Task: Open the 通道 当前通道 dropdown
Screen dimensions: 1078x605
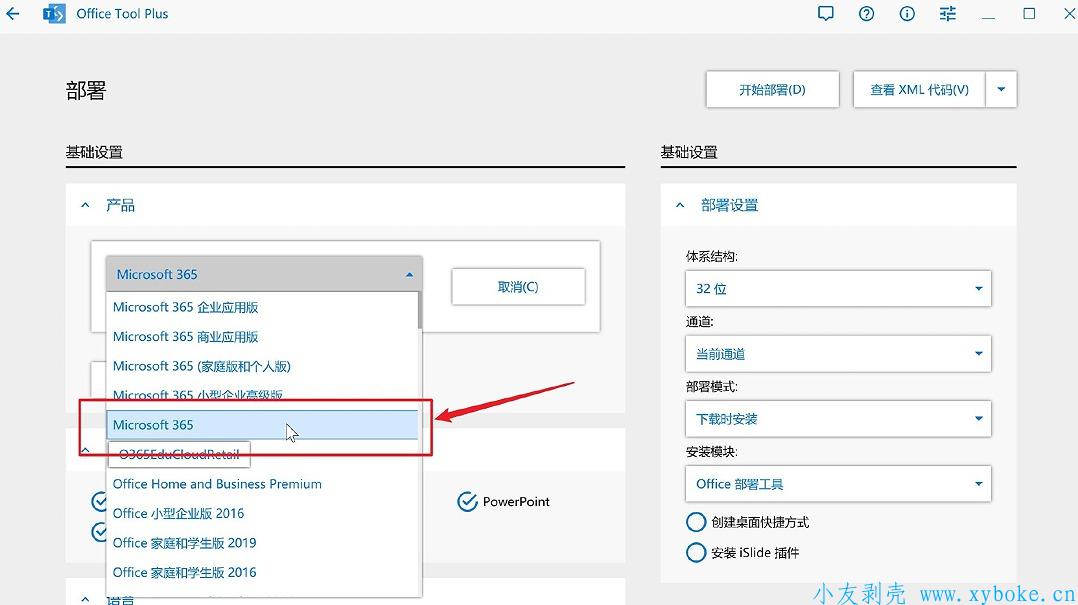Action: click(838, 353)
